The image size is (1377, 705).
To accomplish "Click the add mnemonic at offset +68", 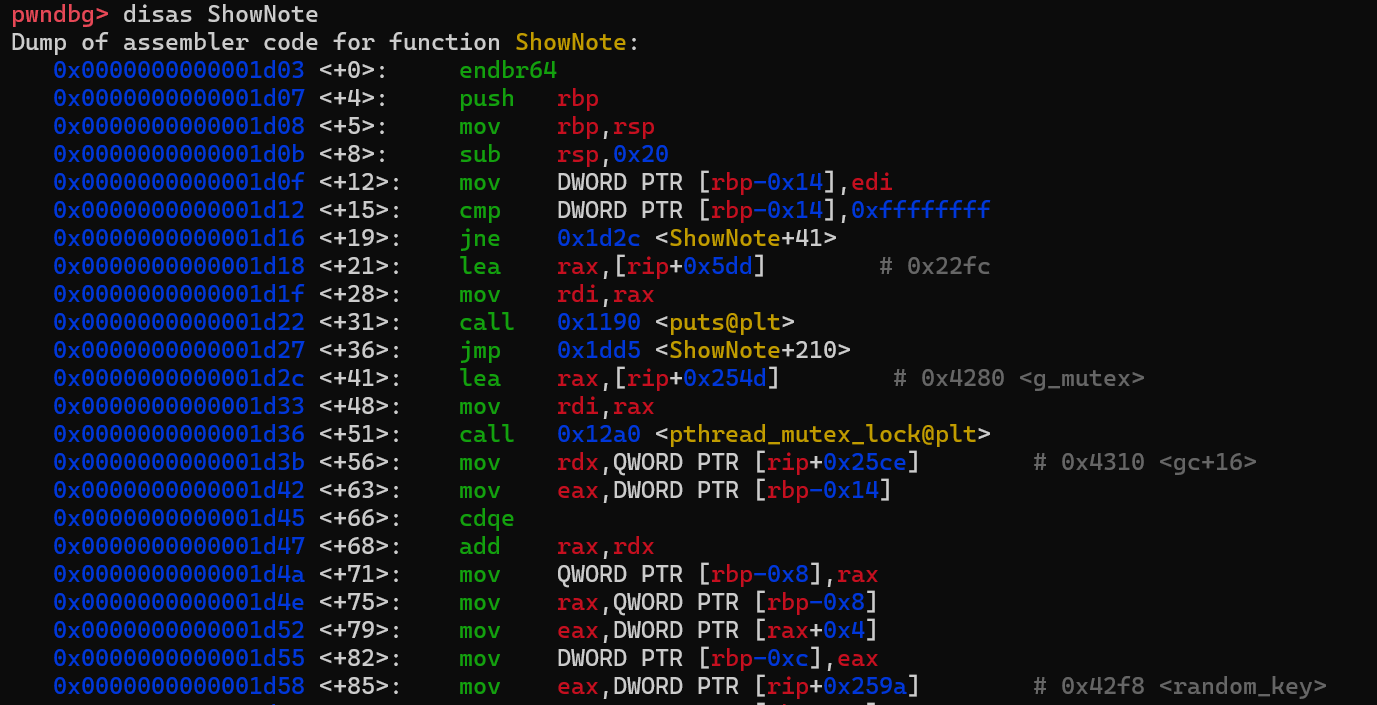I will click(479, 546).
